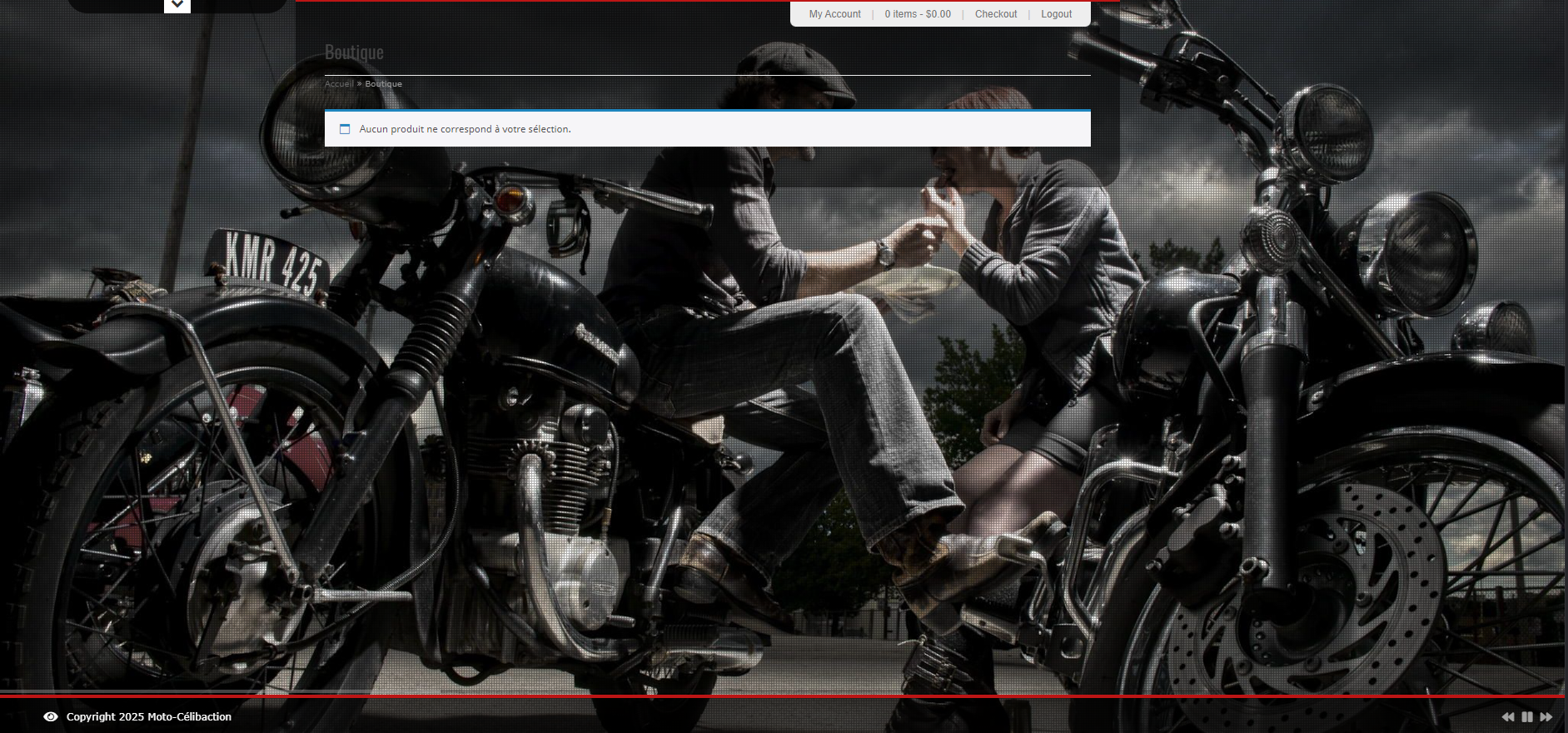Image resolution: width=1568 pixels, height=733 pixels.
Task: Pause the background slideshow
Action: [x=1527, y=716]
